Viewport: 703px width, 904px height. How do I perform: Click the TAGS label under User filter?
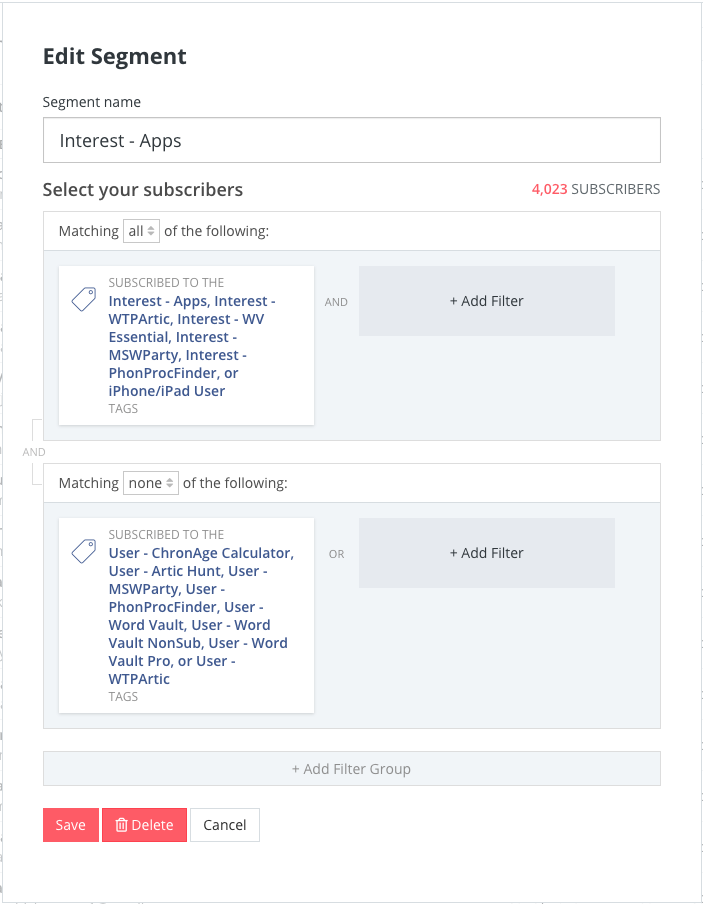[x=123, y=696]
